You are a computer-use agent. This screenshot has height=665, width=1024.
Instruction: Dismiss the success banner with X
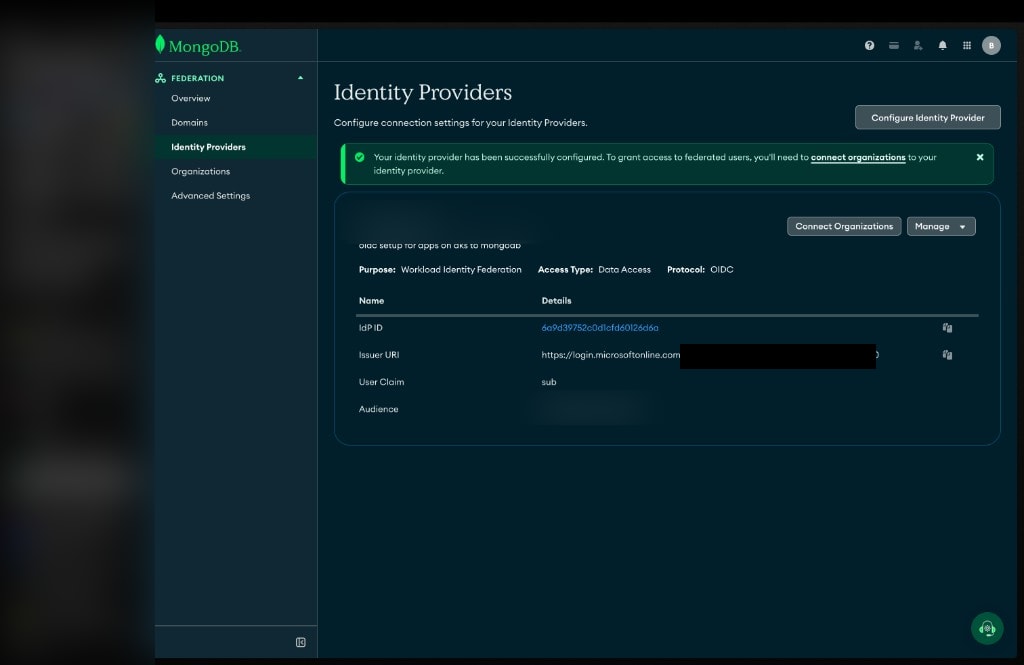(980, 157)
